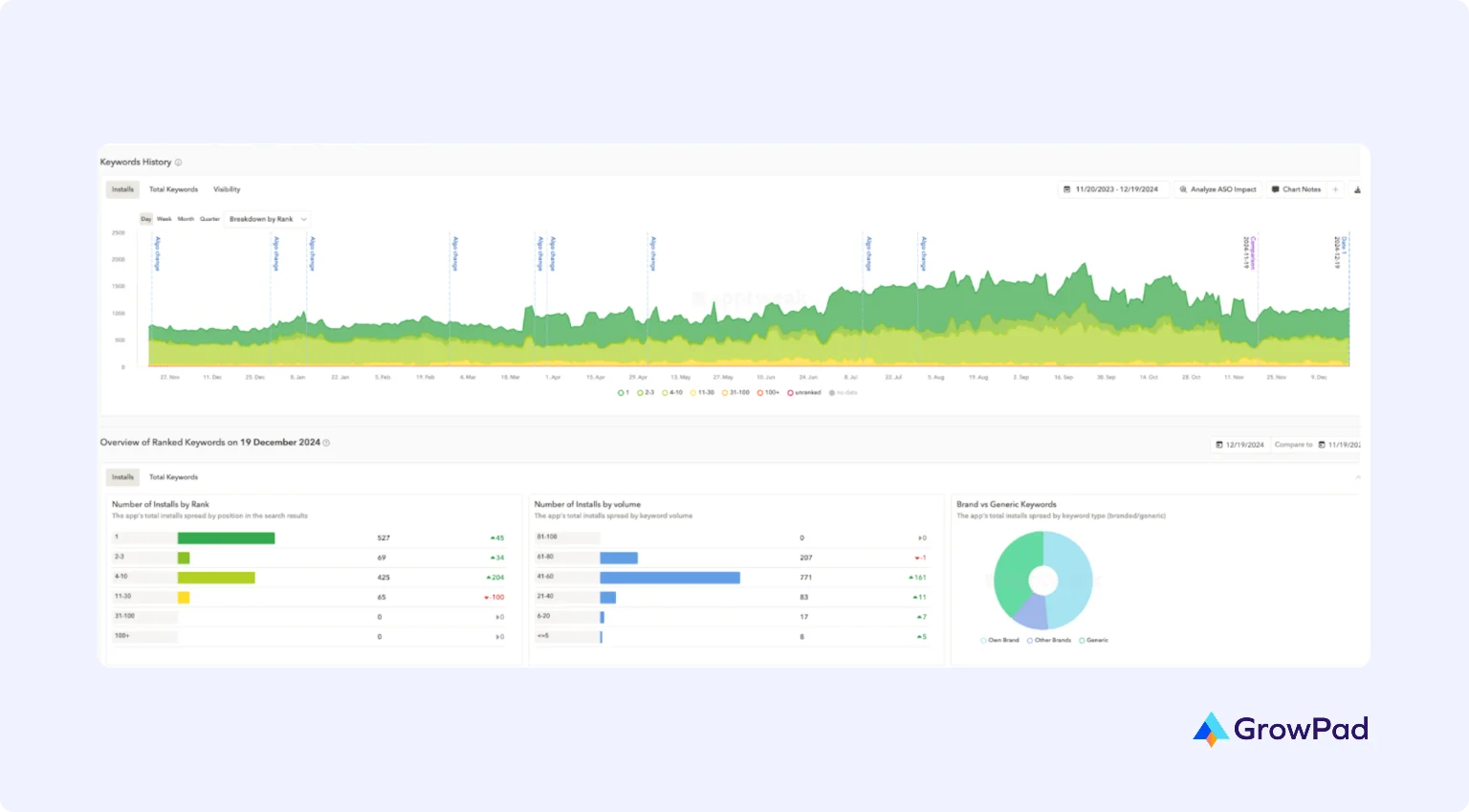Image resolution: width=1469 pixels, height=812 pixels.
Task: Click the 527 installs value for rank 1
Action: pos(384,538)
